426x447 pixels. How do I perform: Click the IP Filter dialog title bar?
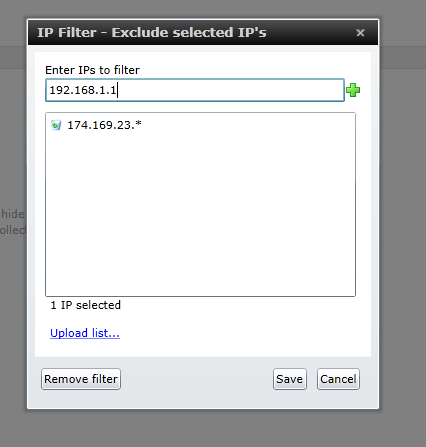click(203, 32)
